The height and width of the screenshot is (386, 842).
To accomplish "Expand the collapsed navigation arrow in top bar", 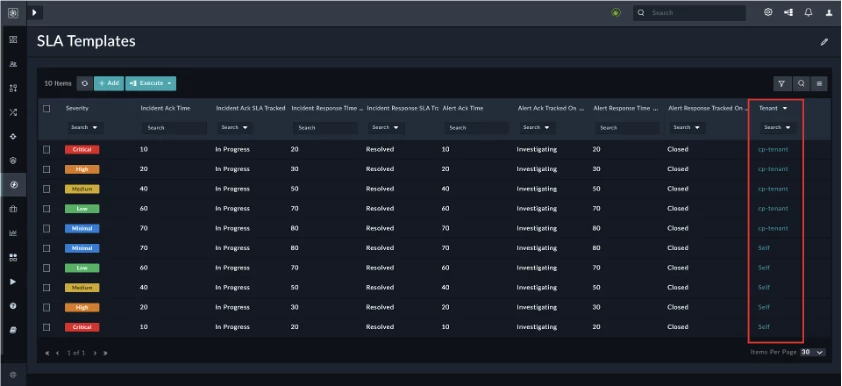I will tap(34, 12).
